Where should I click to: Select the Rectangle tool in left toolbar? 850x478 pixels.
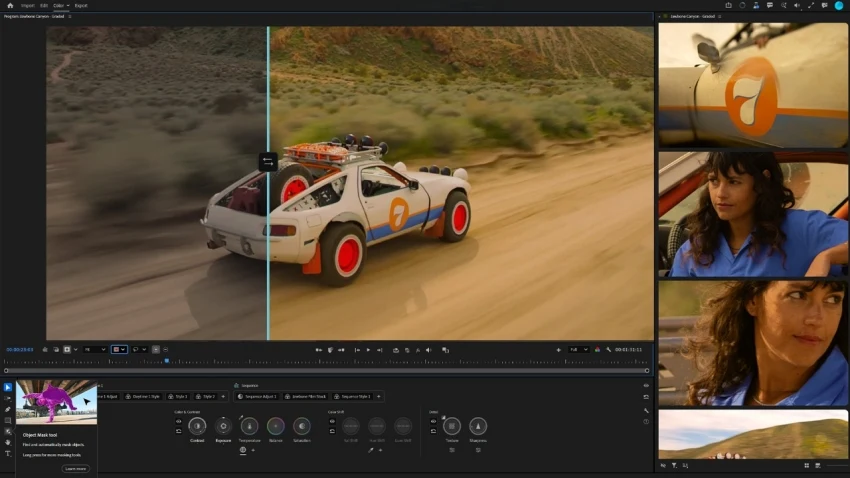(x=8, y=421)
